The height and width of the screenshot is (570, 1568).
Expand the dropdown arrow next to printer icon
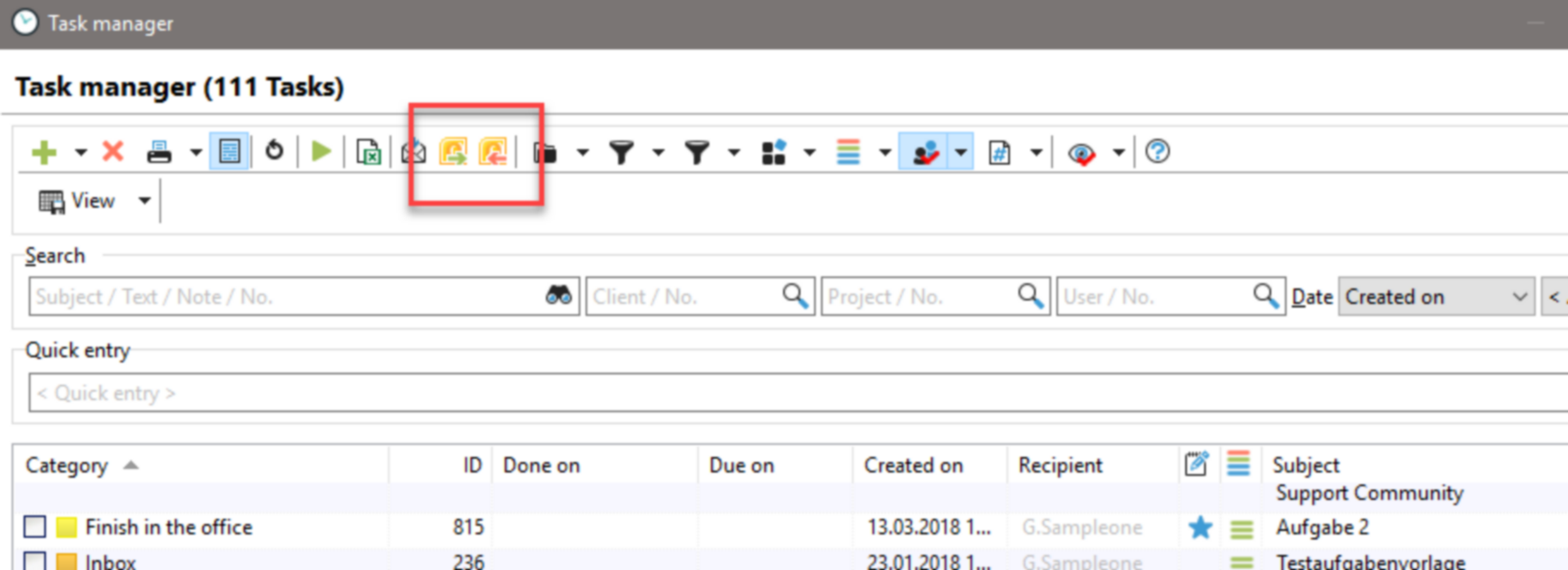tap(196, 153)
